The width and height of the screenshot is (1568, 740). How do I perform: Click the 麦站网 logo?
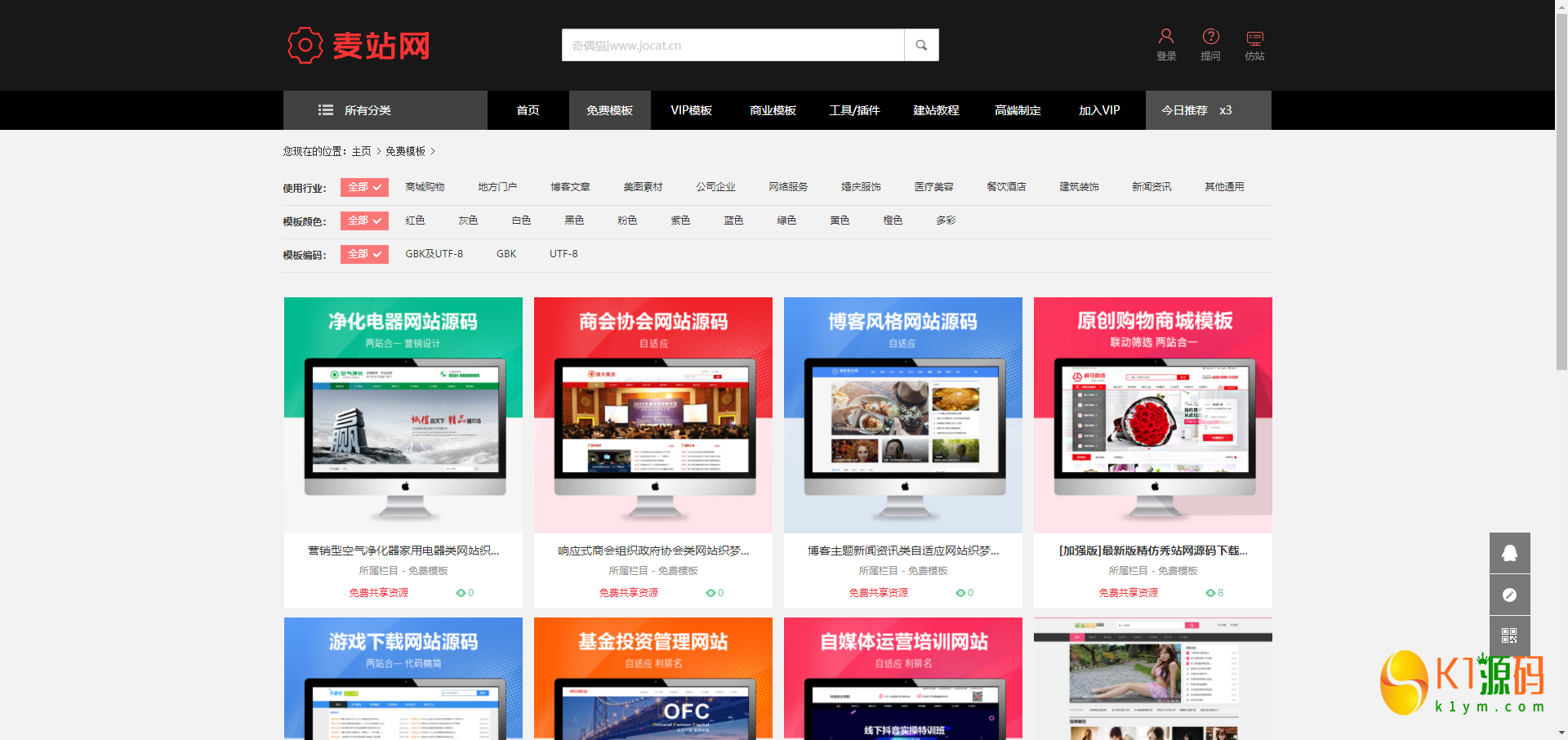click(359, 46)
